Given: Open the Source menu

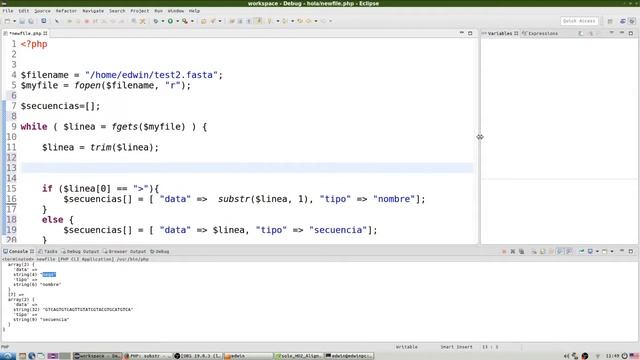Looking at the screenshot, I should coord(42,11).
